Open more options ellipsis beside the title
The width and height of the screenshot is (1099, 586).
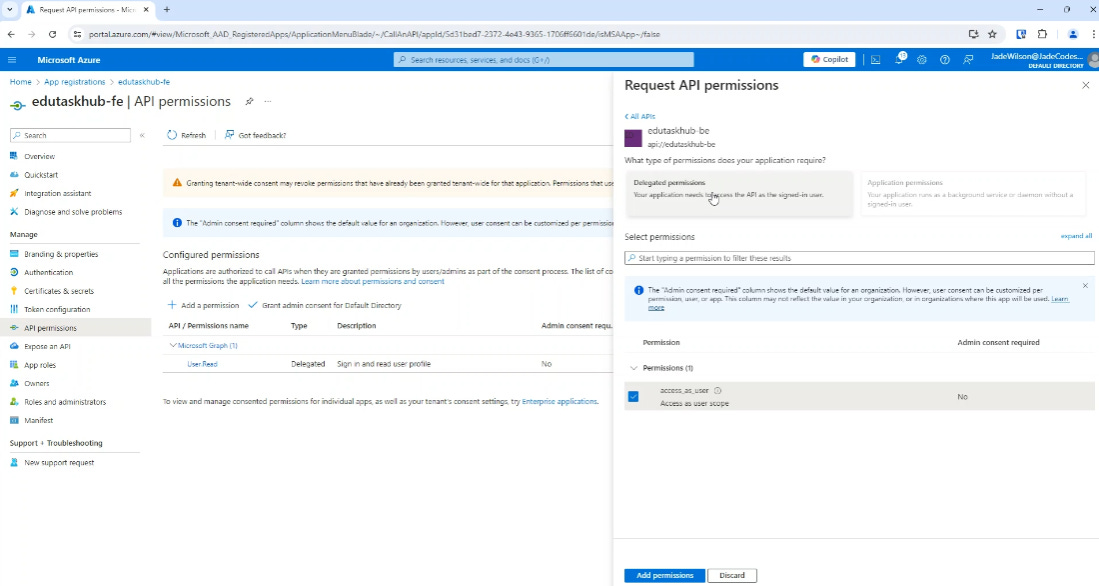point(268,102)
